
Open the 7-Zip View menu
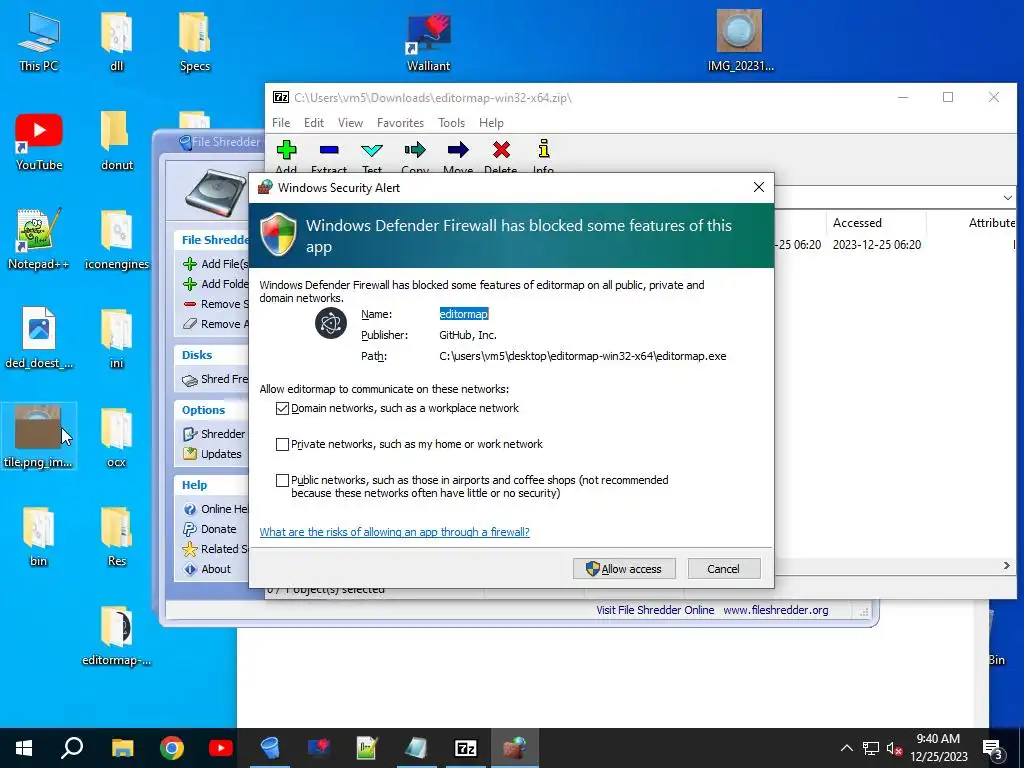pos(350,123)
